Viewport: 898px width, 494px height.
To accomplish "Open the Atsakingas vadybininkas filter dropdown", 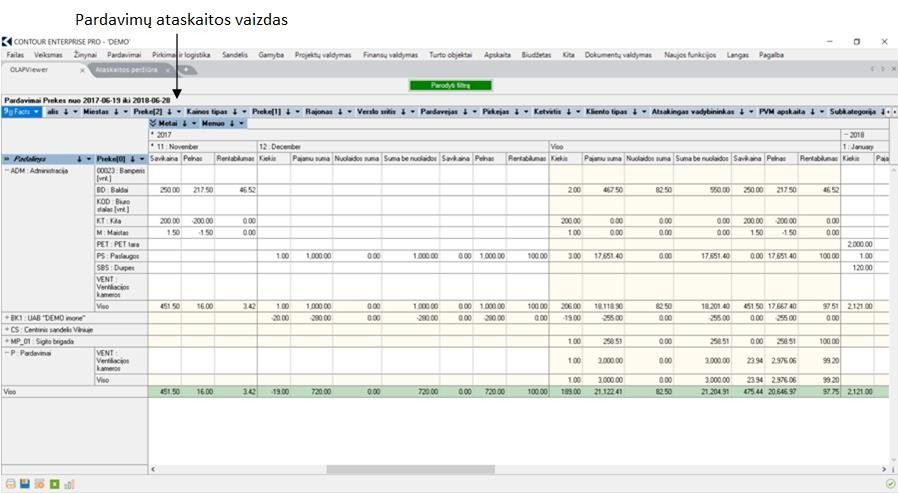I will coord(751,112).
